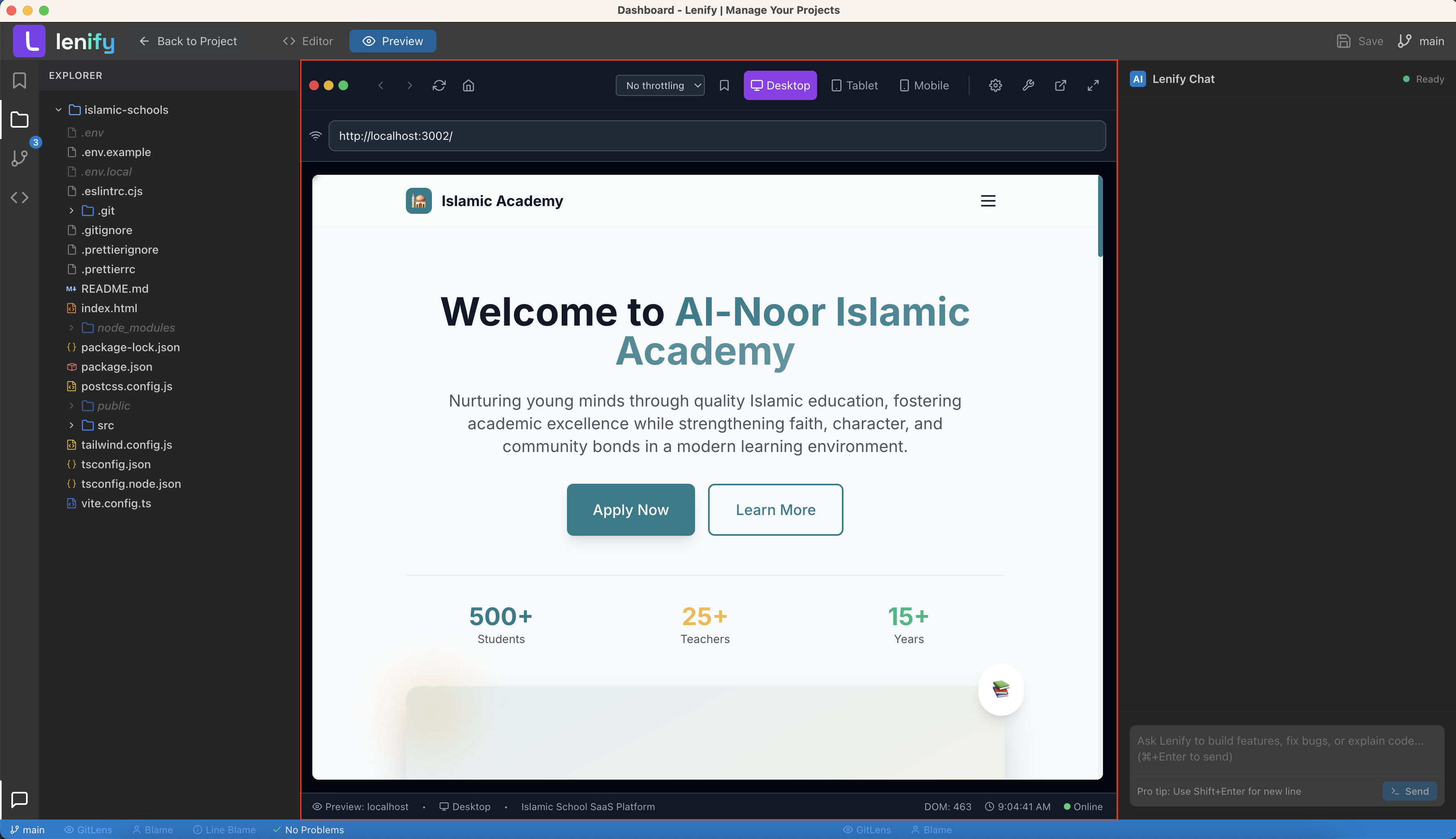Open the No throttling dropdown
This screenshot has width=1456, height=839.
659,85
